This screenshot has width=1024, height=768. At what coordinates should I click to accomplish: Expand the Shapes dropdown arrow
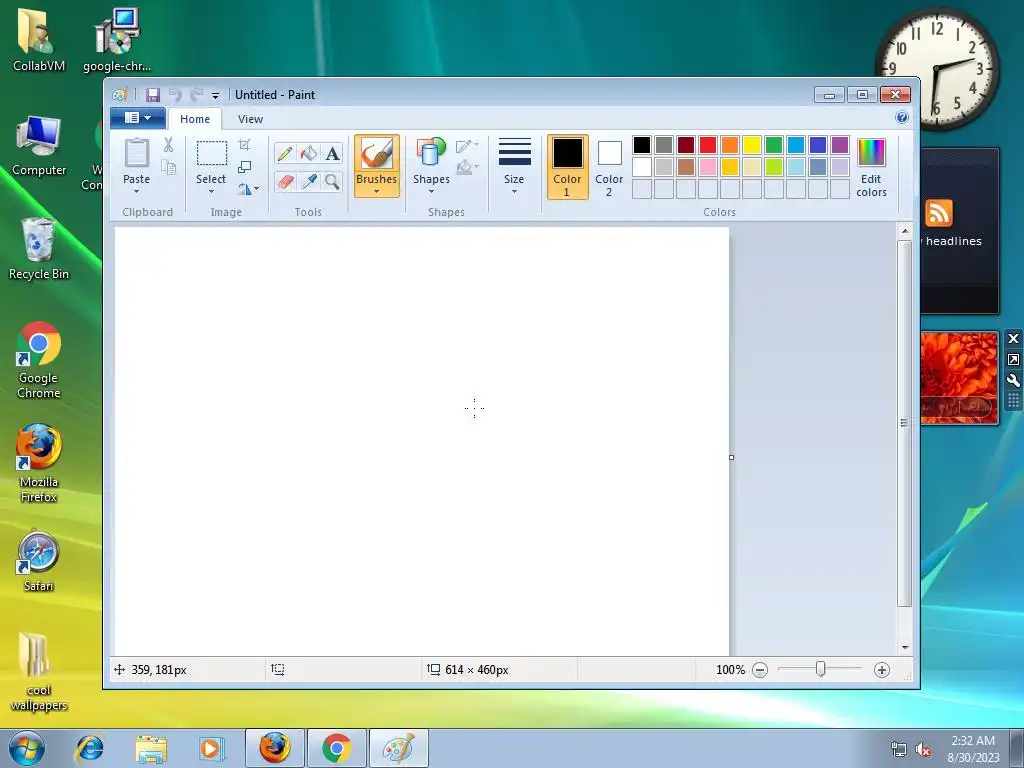point(431,192)
